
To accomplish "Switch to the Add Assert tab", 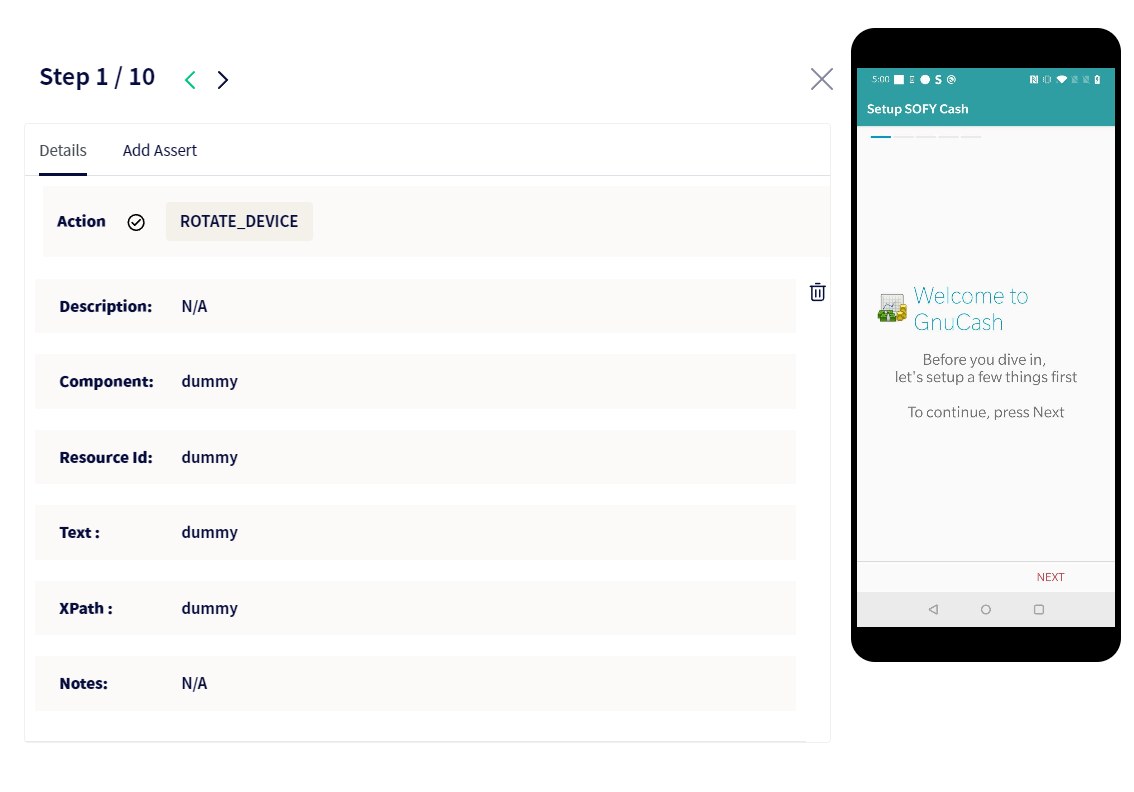I will tap(159, 150).
